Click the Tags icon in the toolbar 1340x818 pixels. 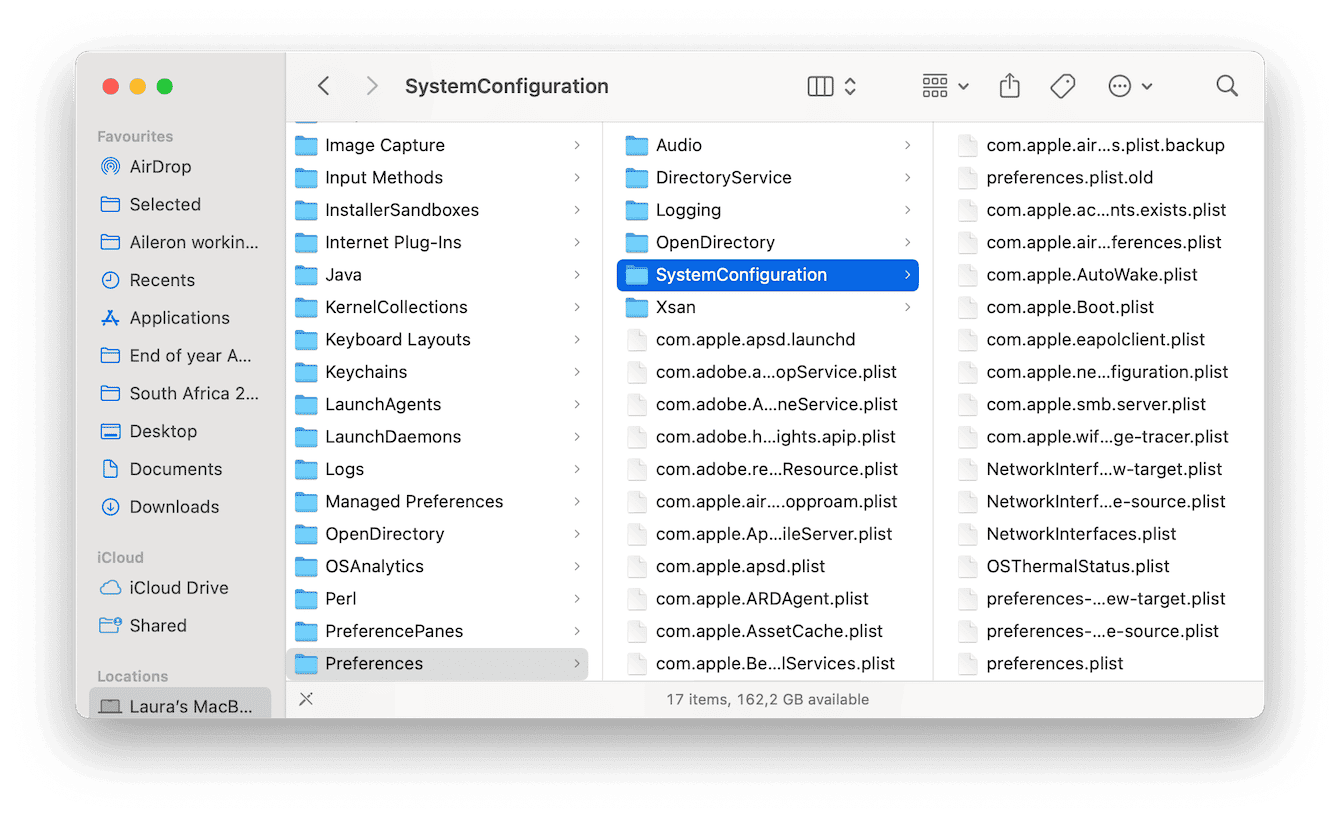(1062, 86)
